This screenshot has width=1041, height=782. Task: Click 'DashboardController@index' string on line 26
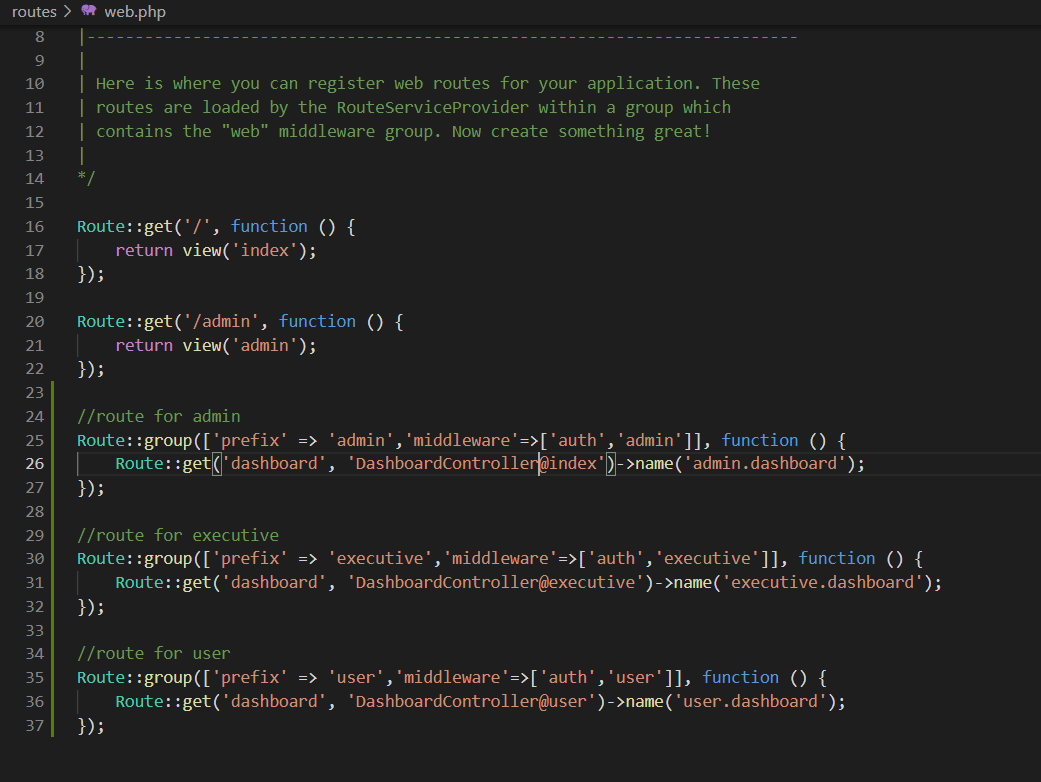[476, 463]
